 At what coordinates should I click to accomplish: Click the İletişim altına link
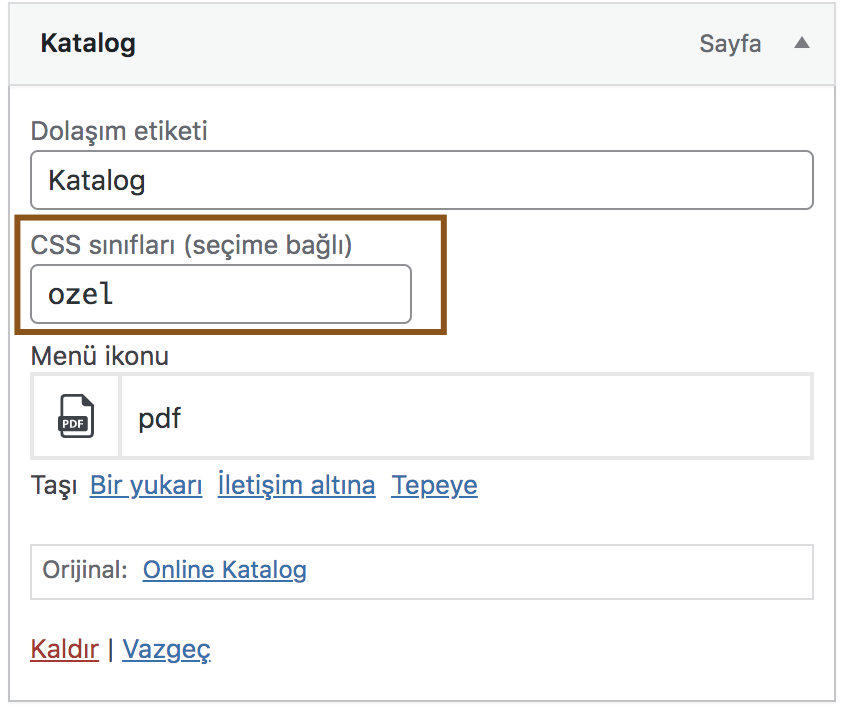click(297, 485)
